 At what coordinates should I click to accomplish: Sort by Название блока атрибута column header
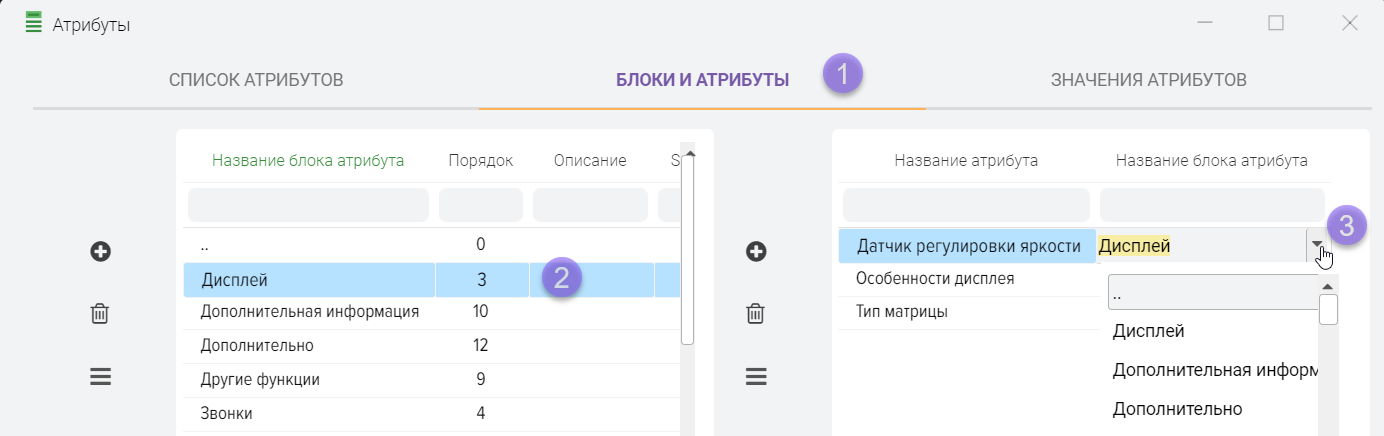coord(308,161)
